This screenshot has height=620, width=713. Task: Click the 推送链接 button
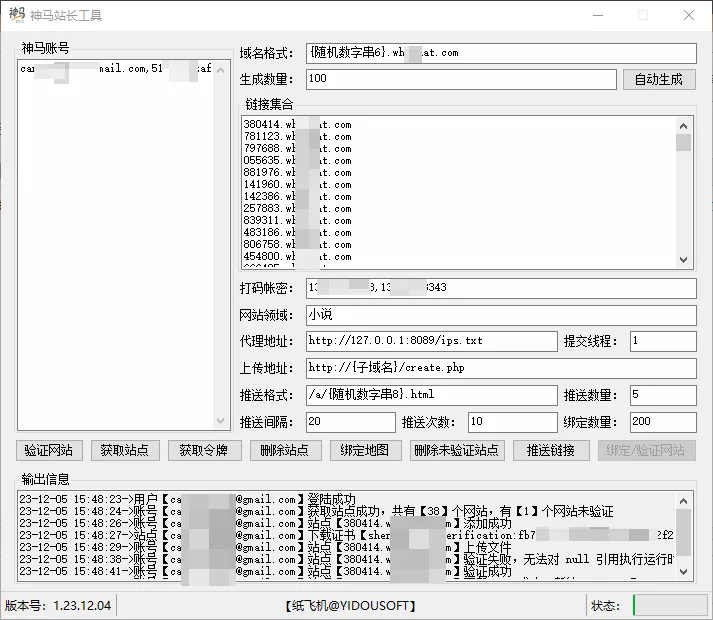(x=551, y=450)
